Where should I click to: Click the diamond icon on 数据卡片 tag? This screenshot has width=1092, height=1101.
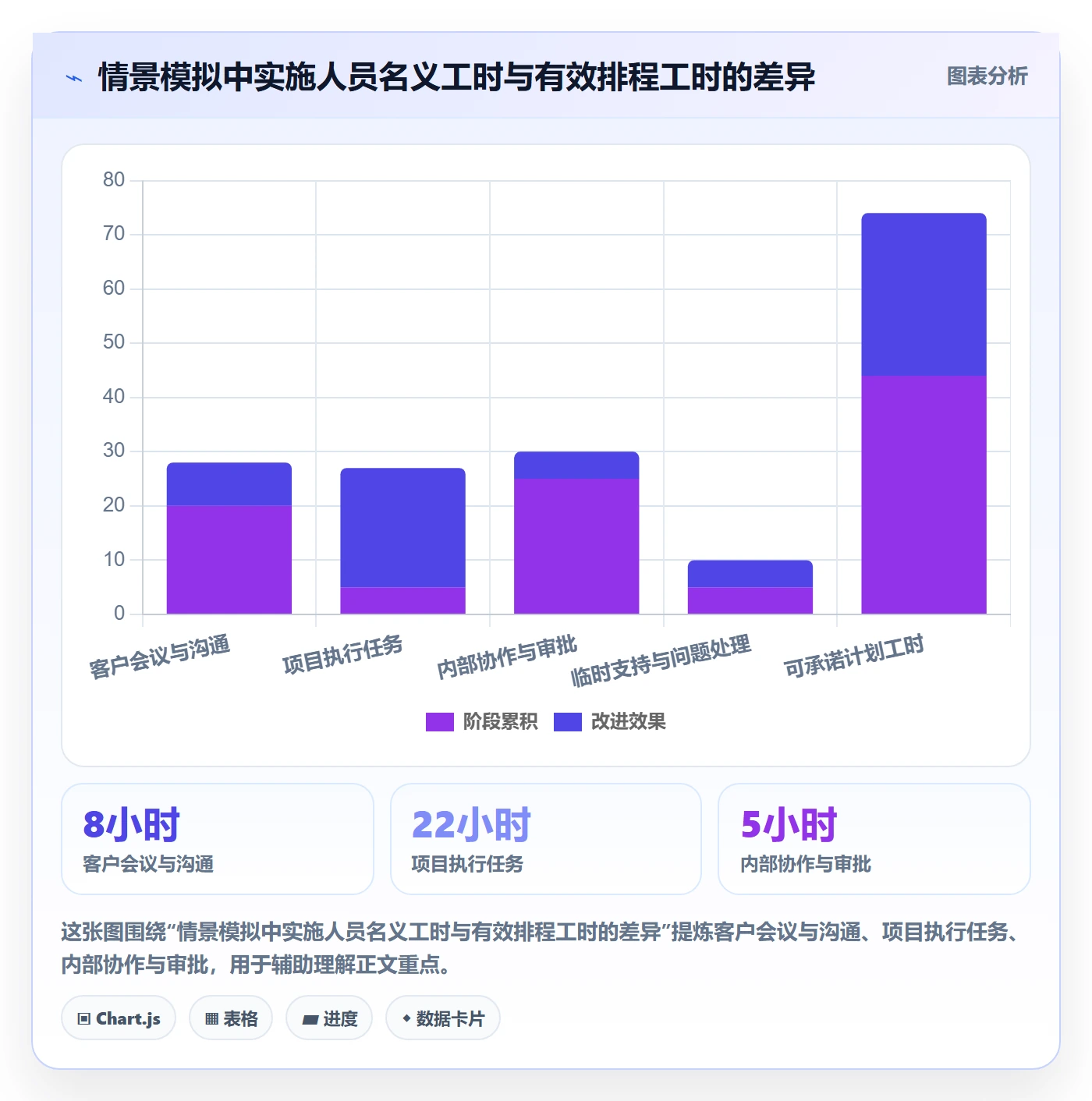(x=406, y=1018)
